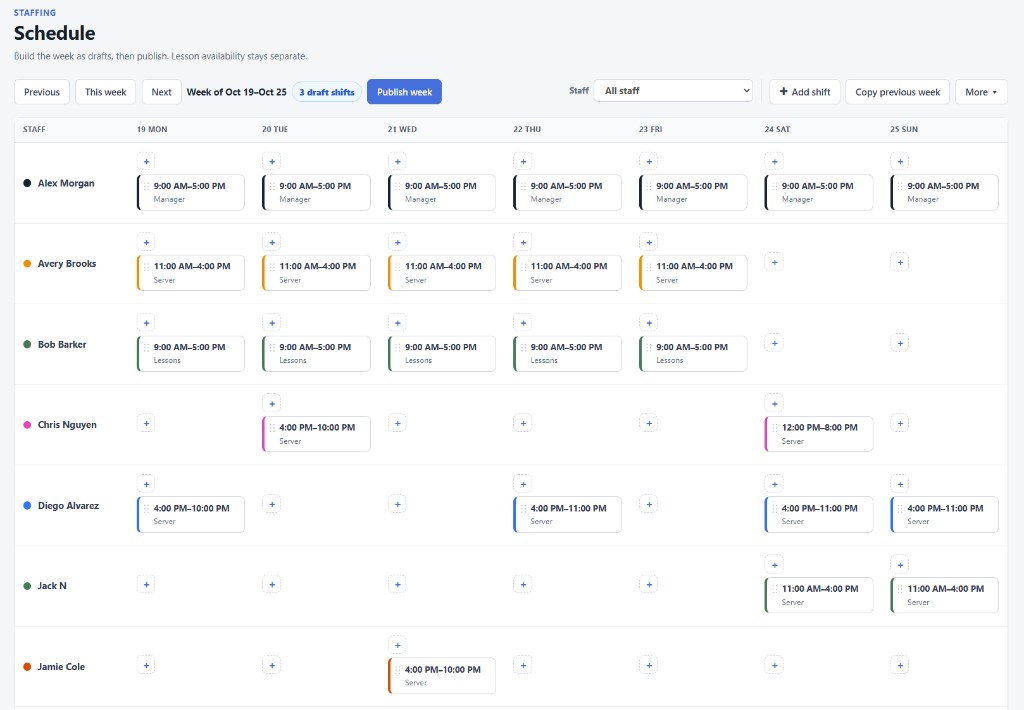The width and height of the screenshot is (1024, 710).
Task: Add a shift for Alex Morgan on Monday
Action: click(x=146, y=161)
